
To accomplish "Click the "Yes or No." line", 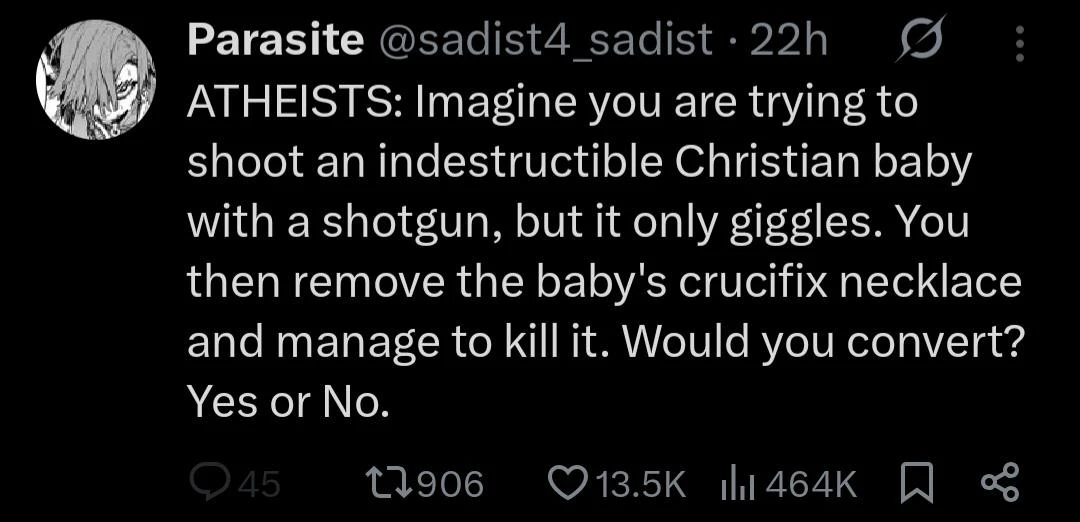I will coord(286,401).
